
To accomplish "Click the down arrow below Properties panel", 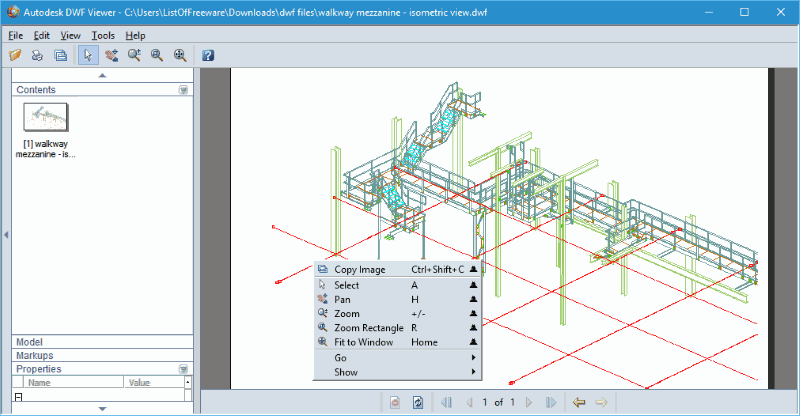I will coord(102,408).
